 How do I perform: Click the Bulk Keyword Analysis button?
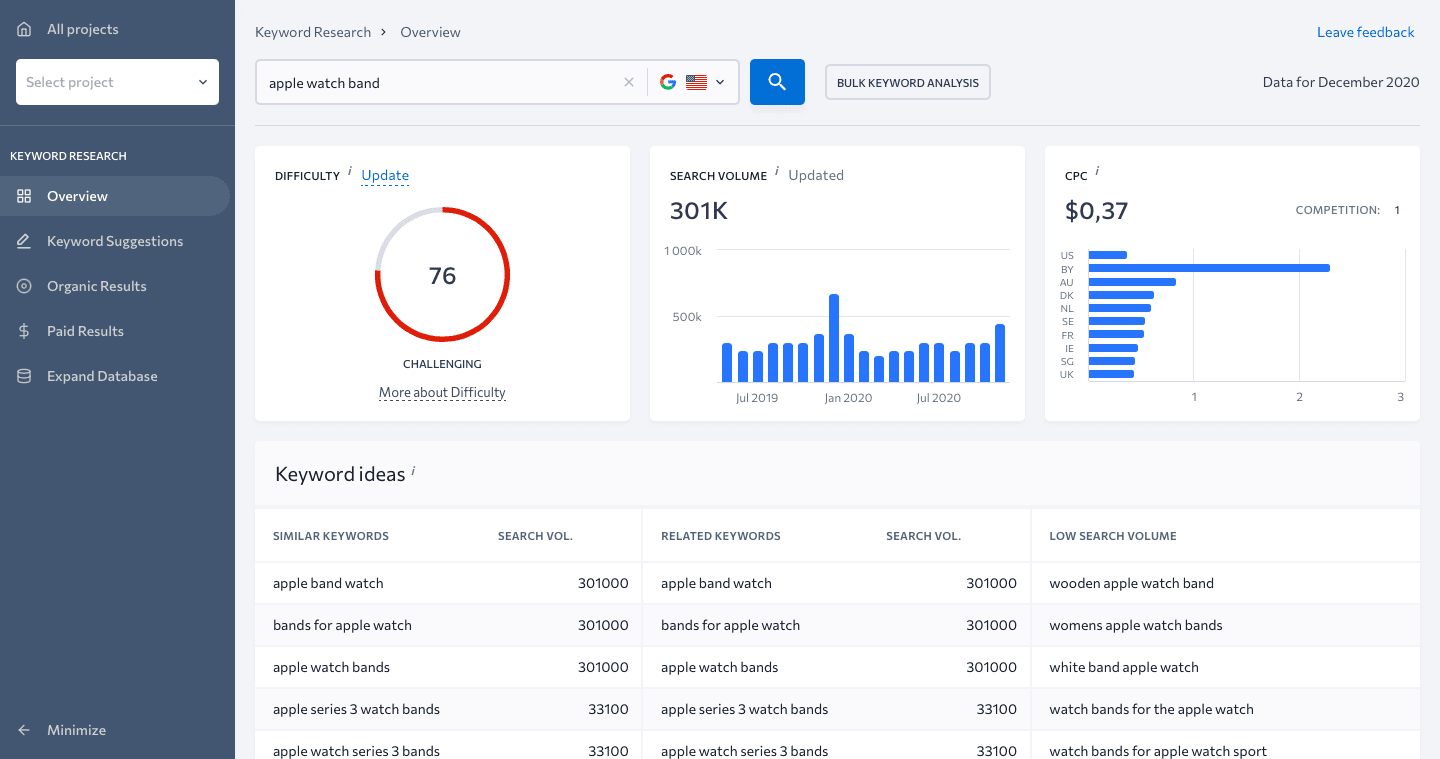point(908,82)
